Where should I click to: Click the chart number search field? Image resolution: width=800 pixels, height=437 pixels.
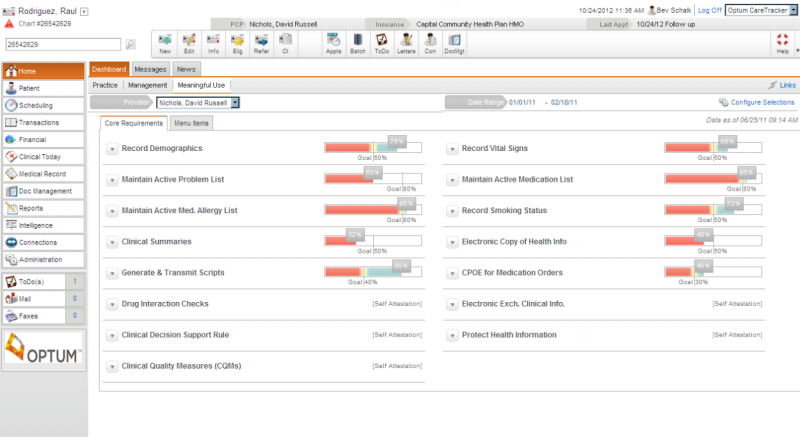[x=63, y=44]
